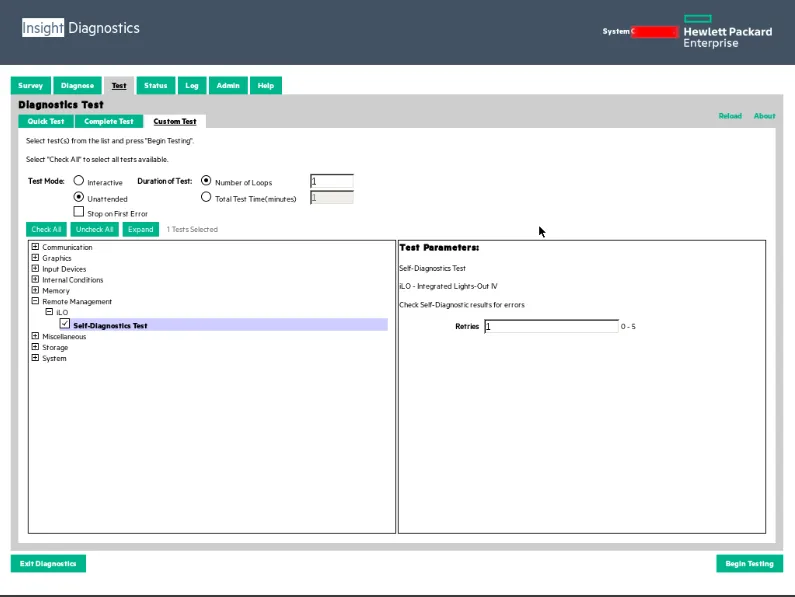This screenshot has height=597, width=795.
Task: Click the 'Diagnostics Test' heading
Action: [x=61, y=104]
